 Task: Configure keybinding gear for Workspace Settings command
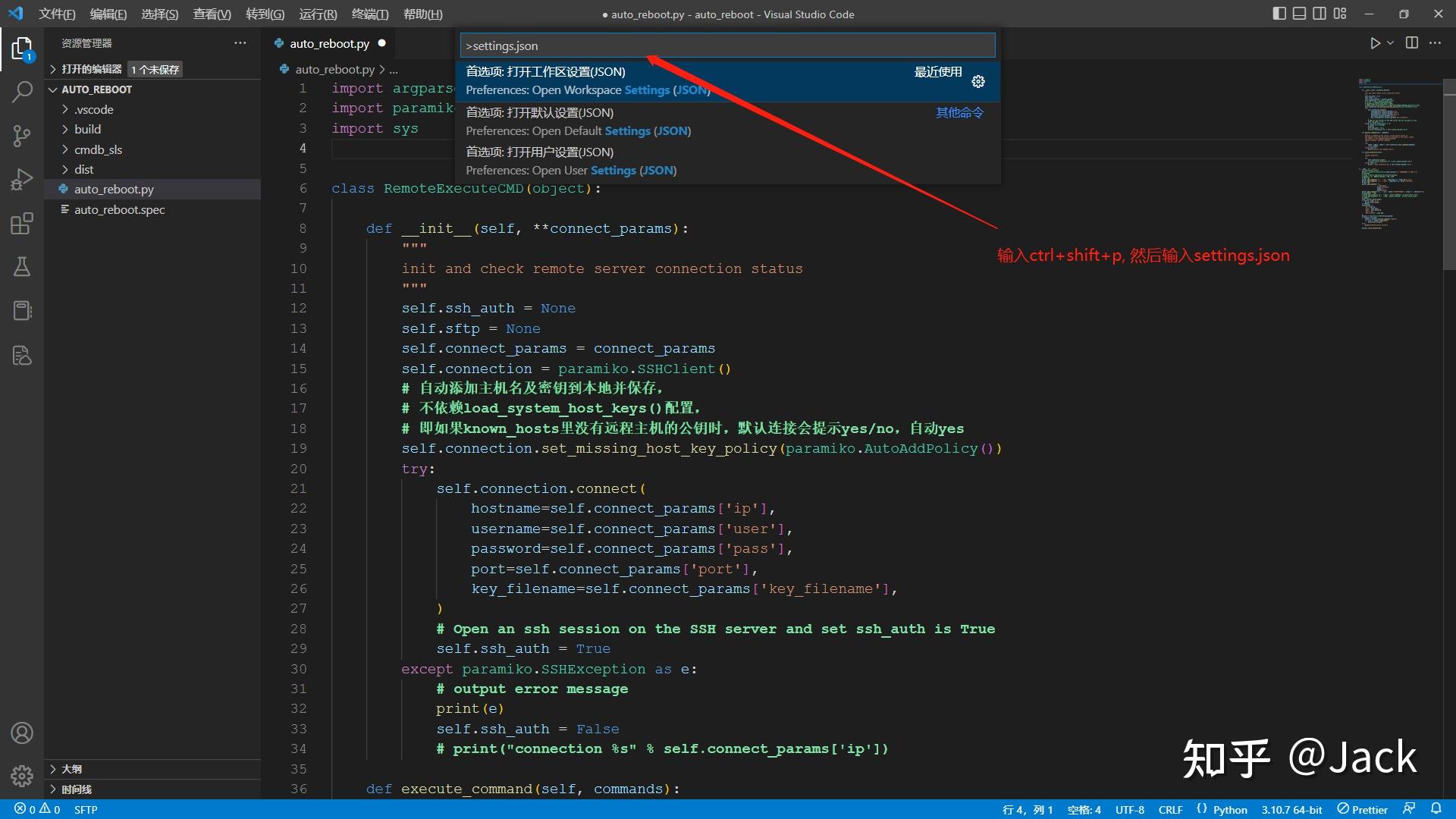[x=978, y=81]
